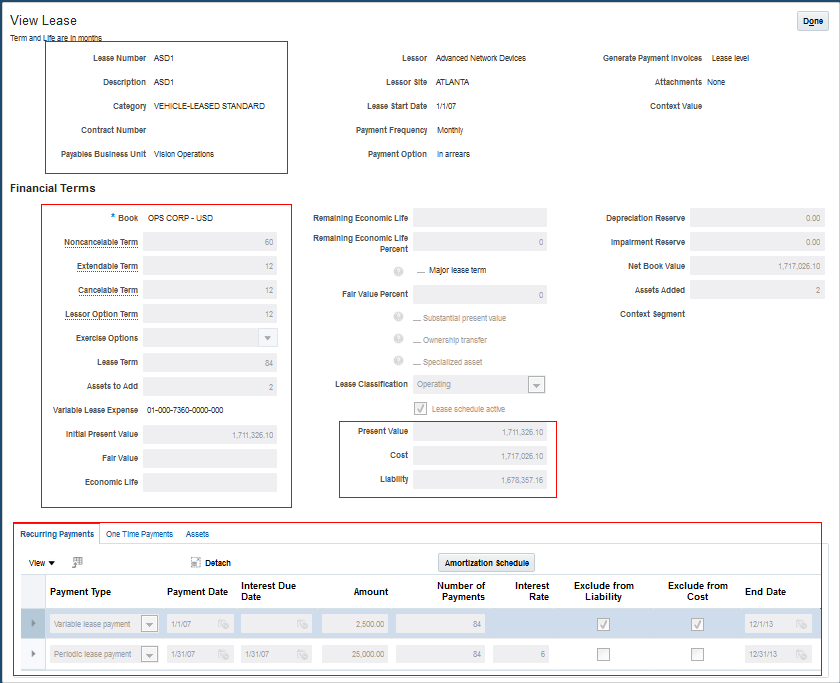
Task: Open calendar for Periodic lease End Date 12/31/13
Action: point(801,654)
